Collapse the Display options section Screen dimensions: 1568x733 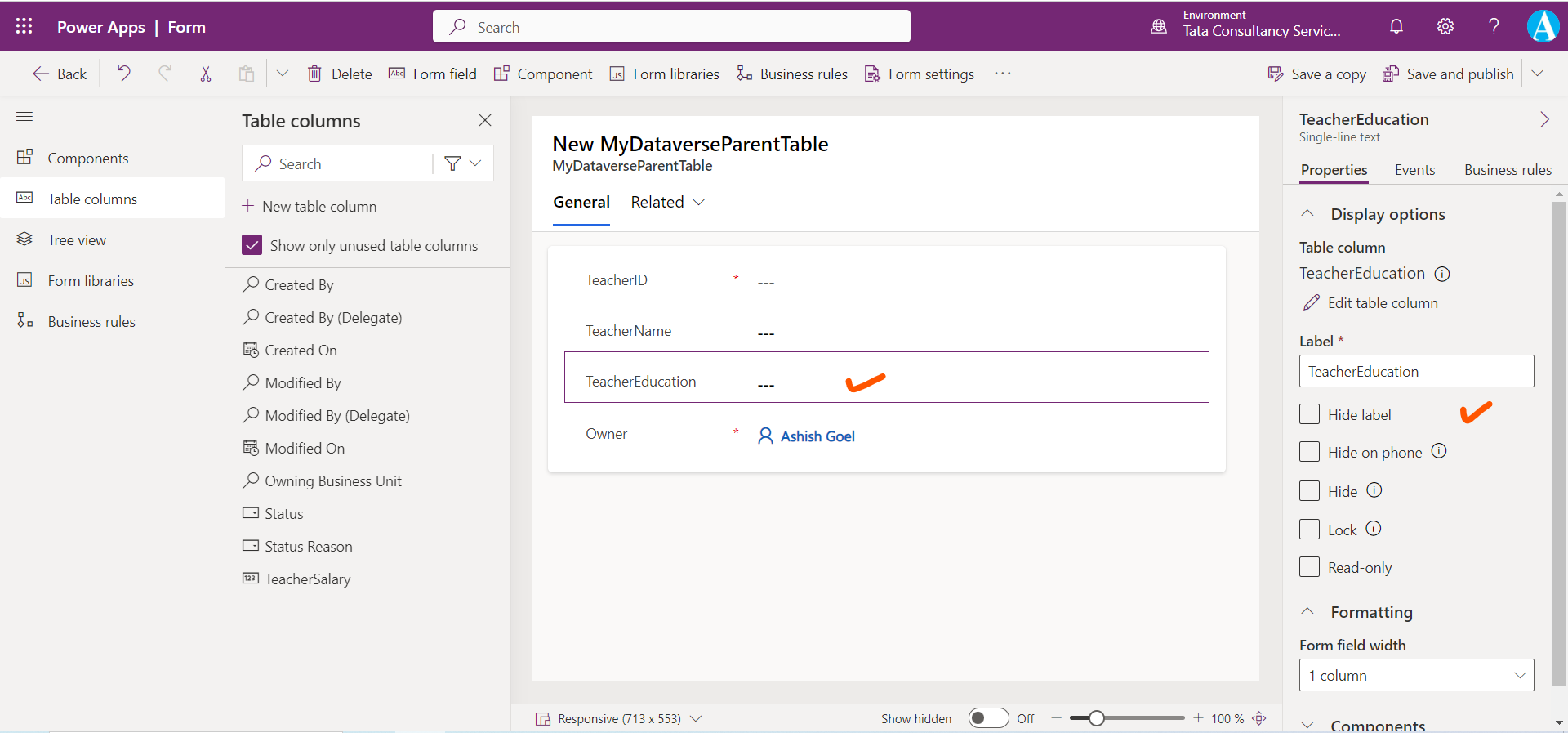1307,213
